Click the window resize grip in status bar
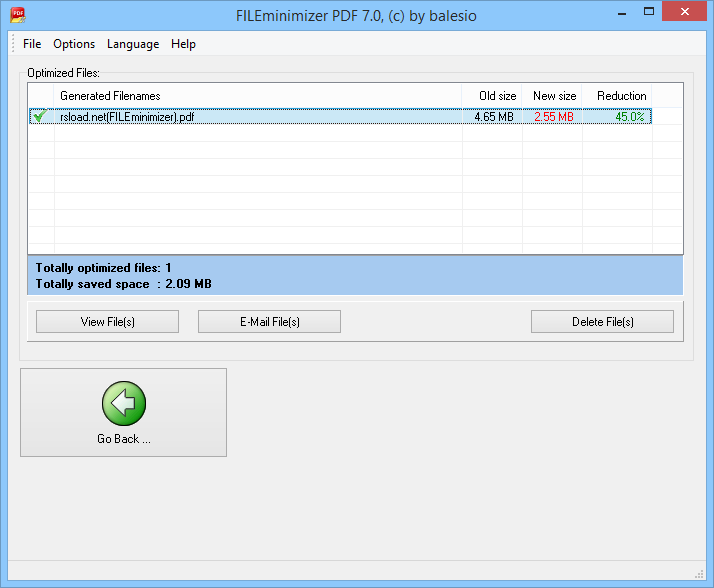Image resolution: width=714 pixels, height=588 pixels. pos(699,574)
